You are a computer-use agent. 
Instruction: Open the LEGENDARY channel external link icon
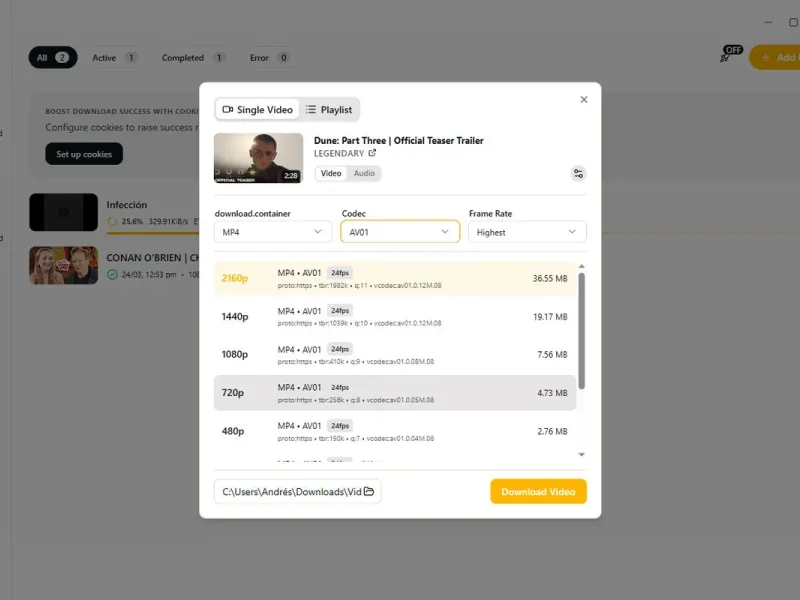[x=372, y=153]
